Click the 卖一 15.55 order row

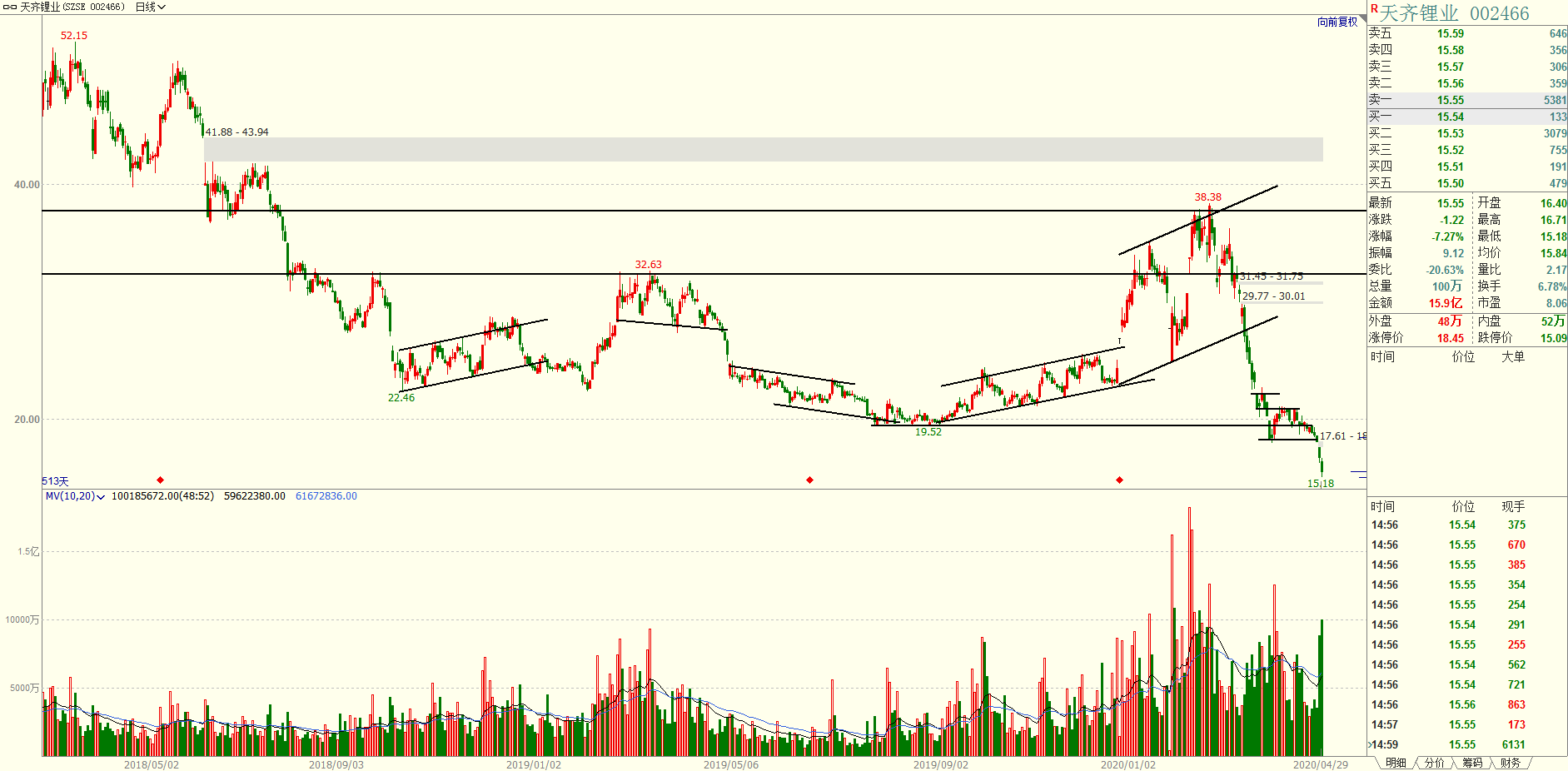1467,100
